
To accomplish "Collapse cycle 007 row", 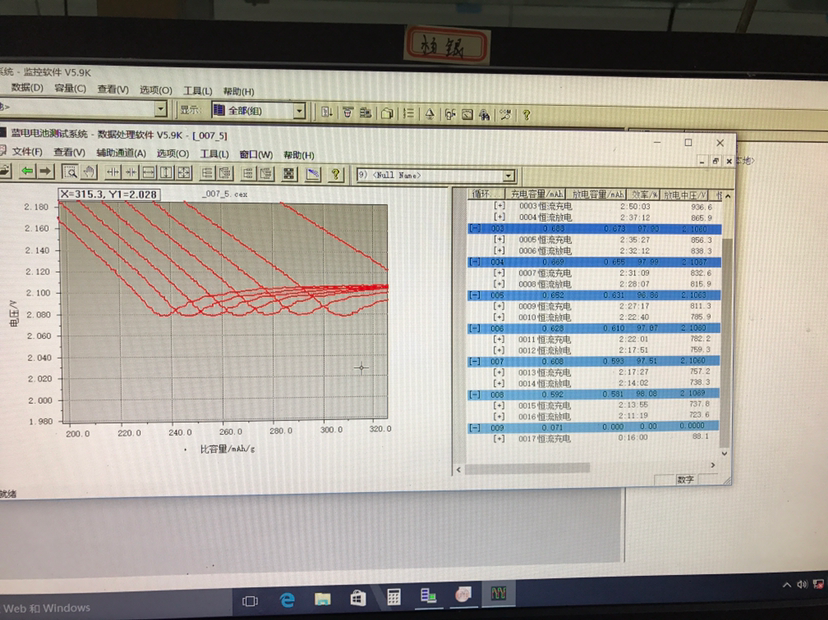I will (x=475, y=361).
